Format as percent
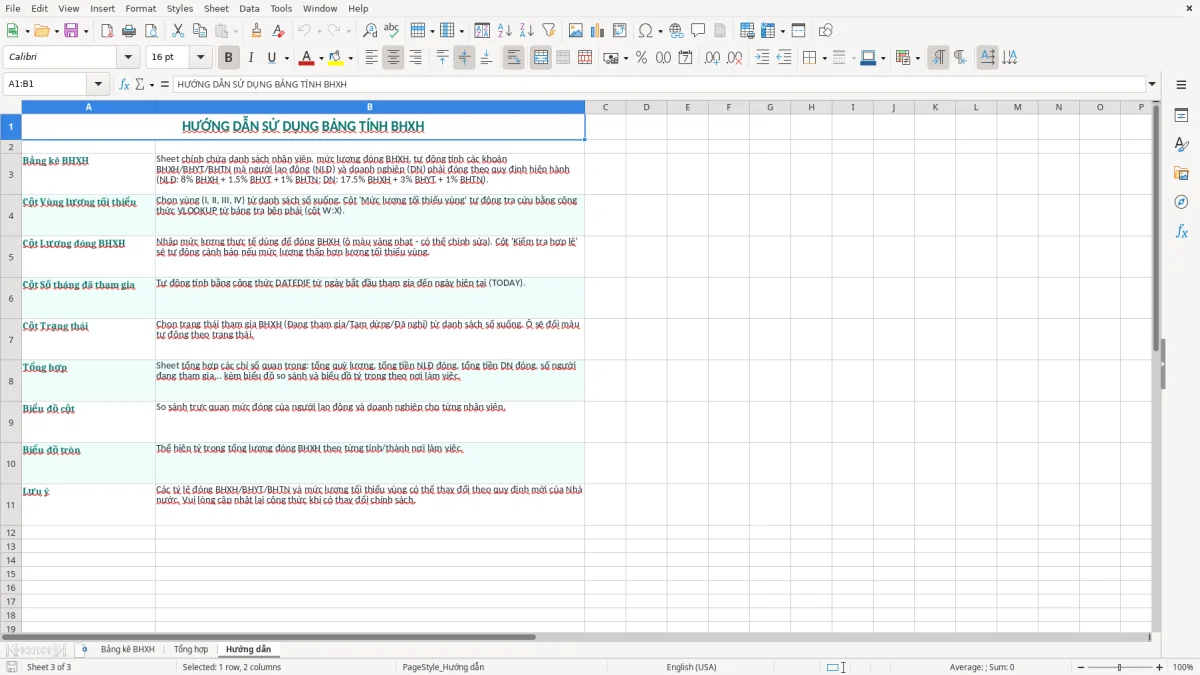Viewport: 1200px width, 675px height. [x=641, y=58]
